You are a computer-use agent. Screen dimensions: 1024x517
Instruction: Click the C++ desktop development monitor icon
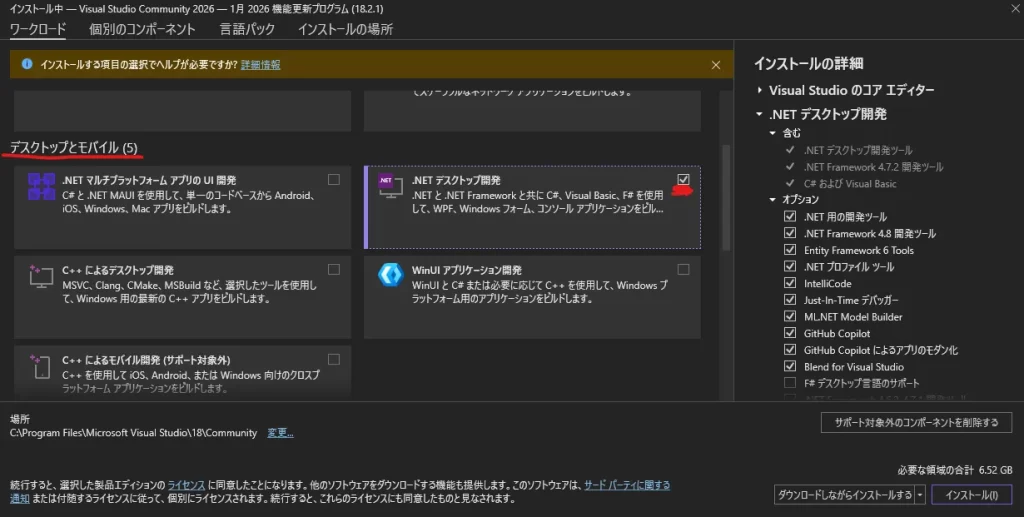tap(42, 277)
